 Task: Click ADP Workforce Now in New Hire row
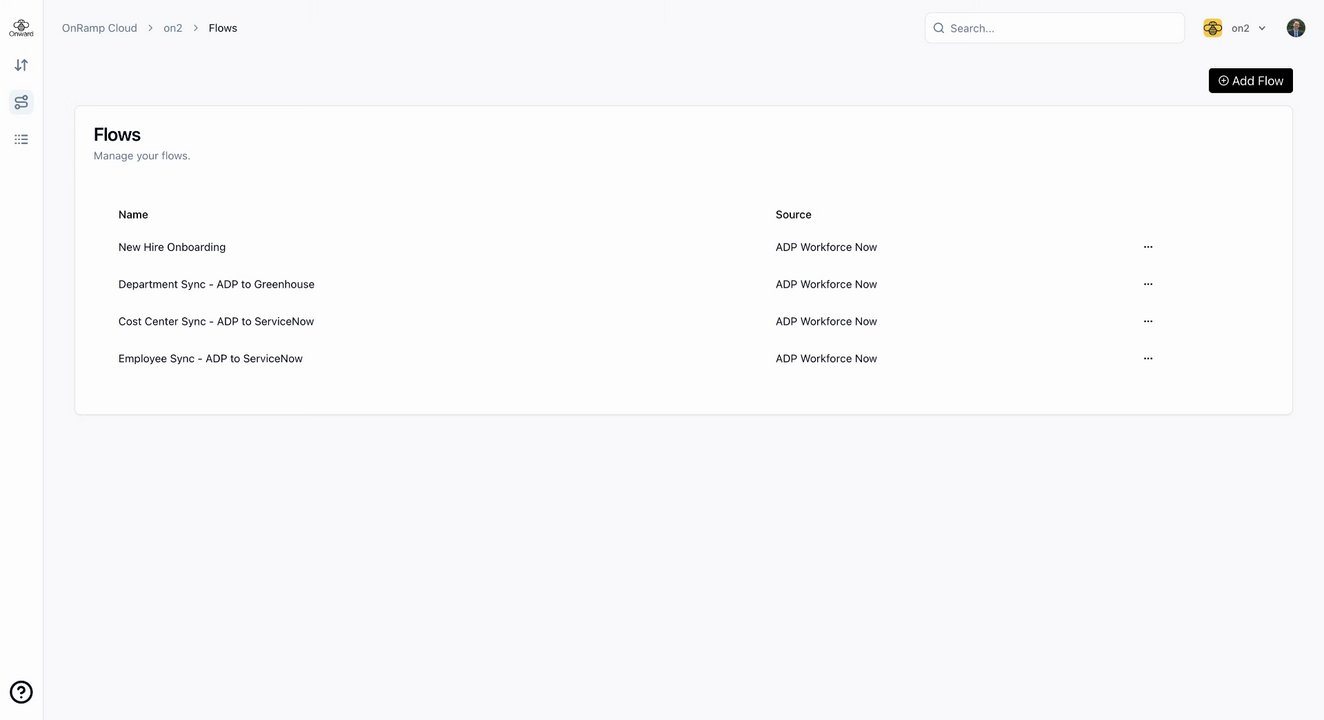pos(826,247)
